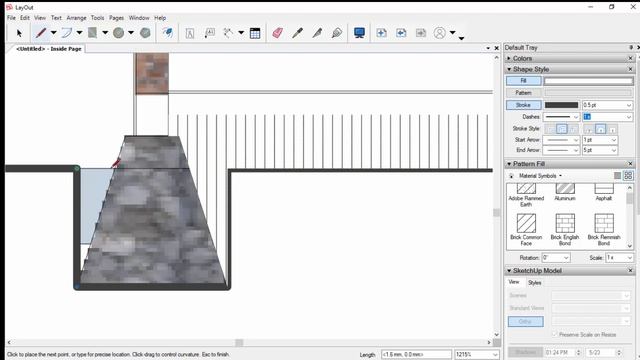
Task: Open the File menu
Action: [x=11, y=18]
